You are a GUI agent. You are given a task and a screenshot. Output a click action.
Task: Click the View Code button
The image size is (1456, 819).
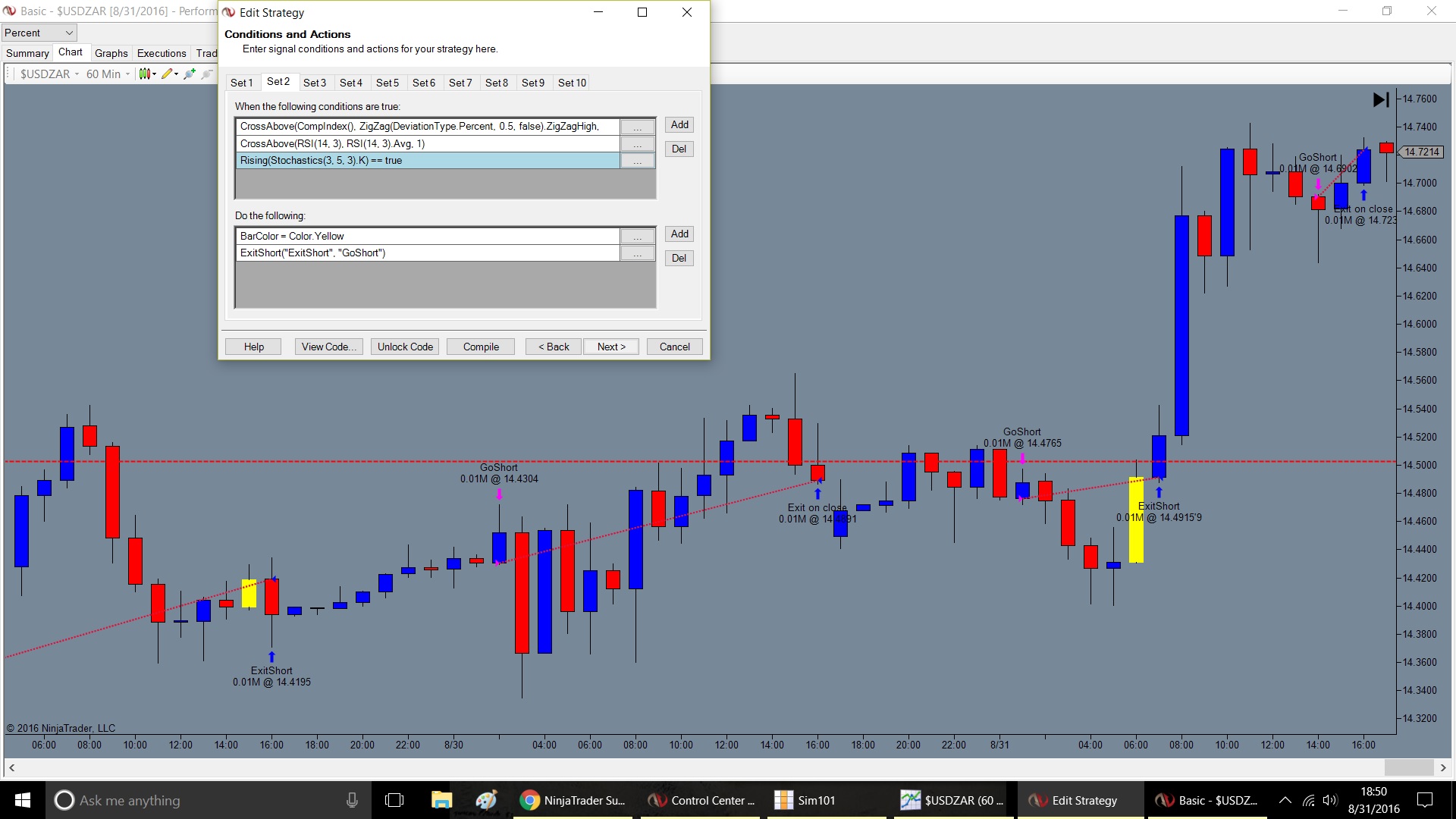point(328,347)
